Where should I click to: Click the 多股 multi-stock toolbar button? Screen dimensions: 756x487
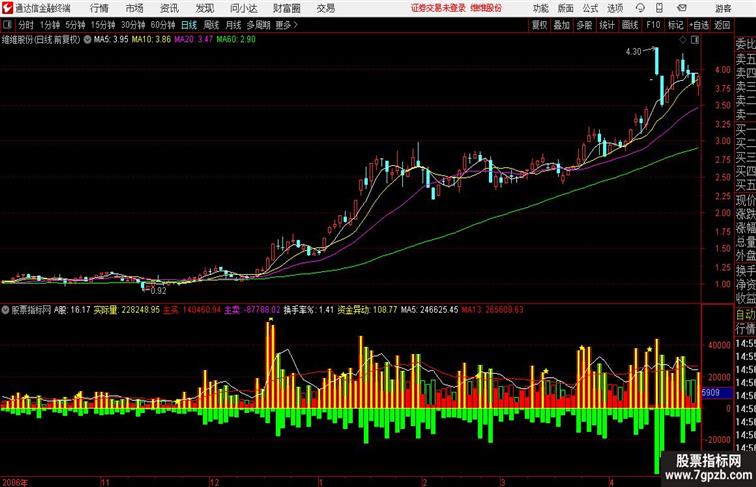[584, 25]
